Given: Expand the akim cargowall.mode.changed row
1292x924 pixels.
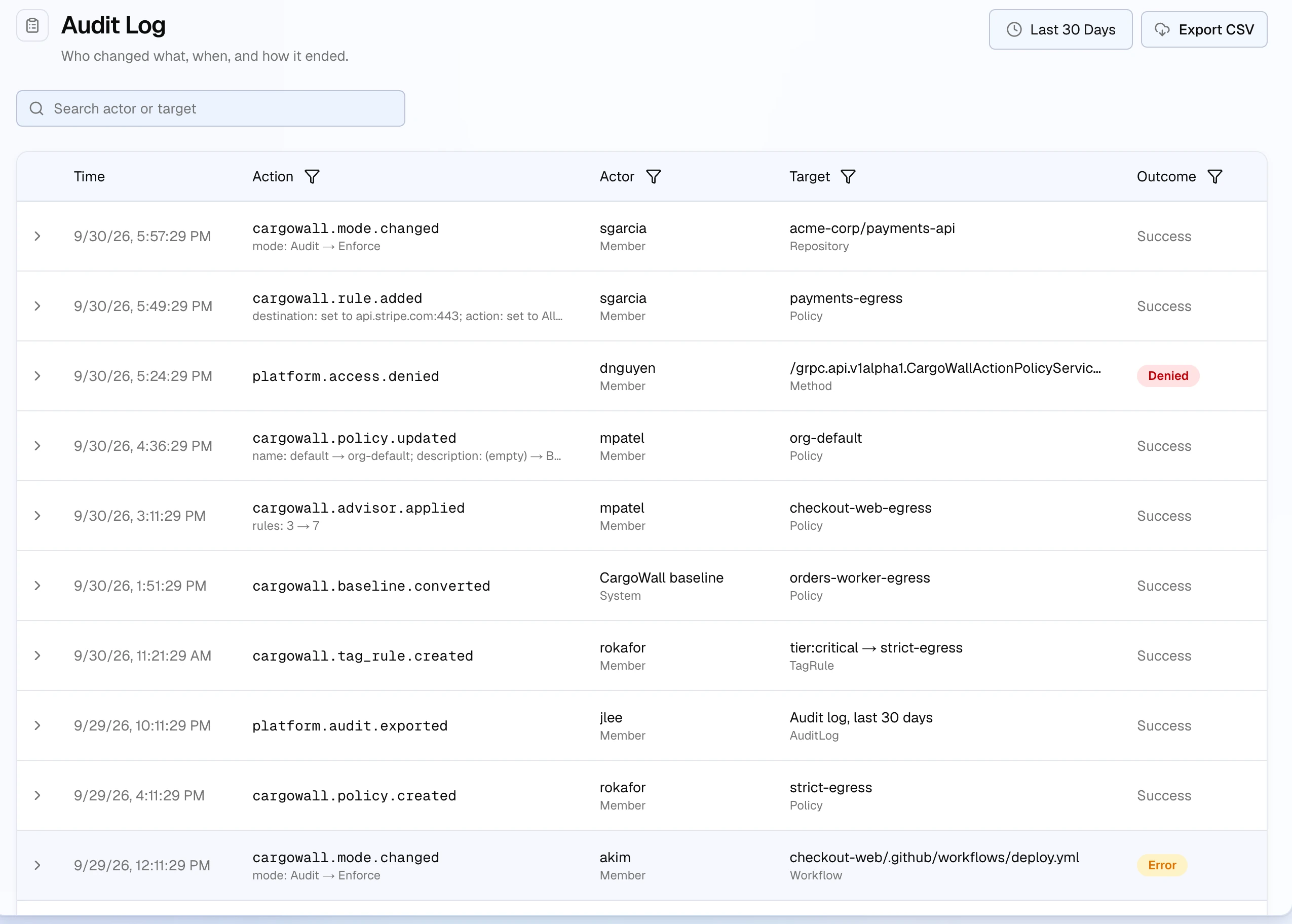Looking at the screenshot, I should [37, 865].
